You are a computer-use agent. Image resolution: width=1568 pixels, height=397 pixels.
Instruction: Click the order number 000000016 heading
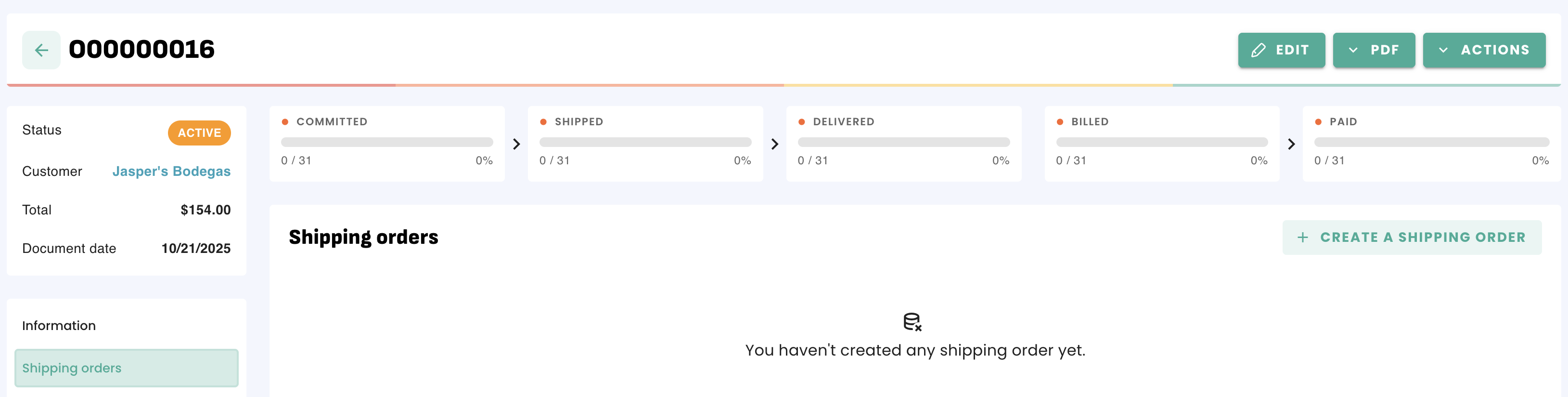pos(142,49)
